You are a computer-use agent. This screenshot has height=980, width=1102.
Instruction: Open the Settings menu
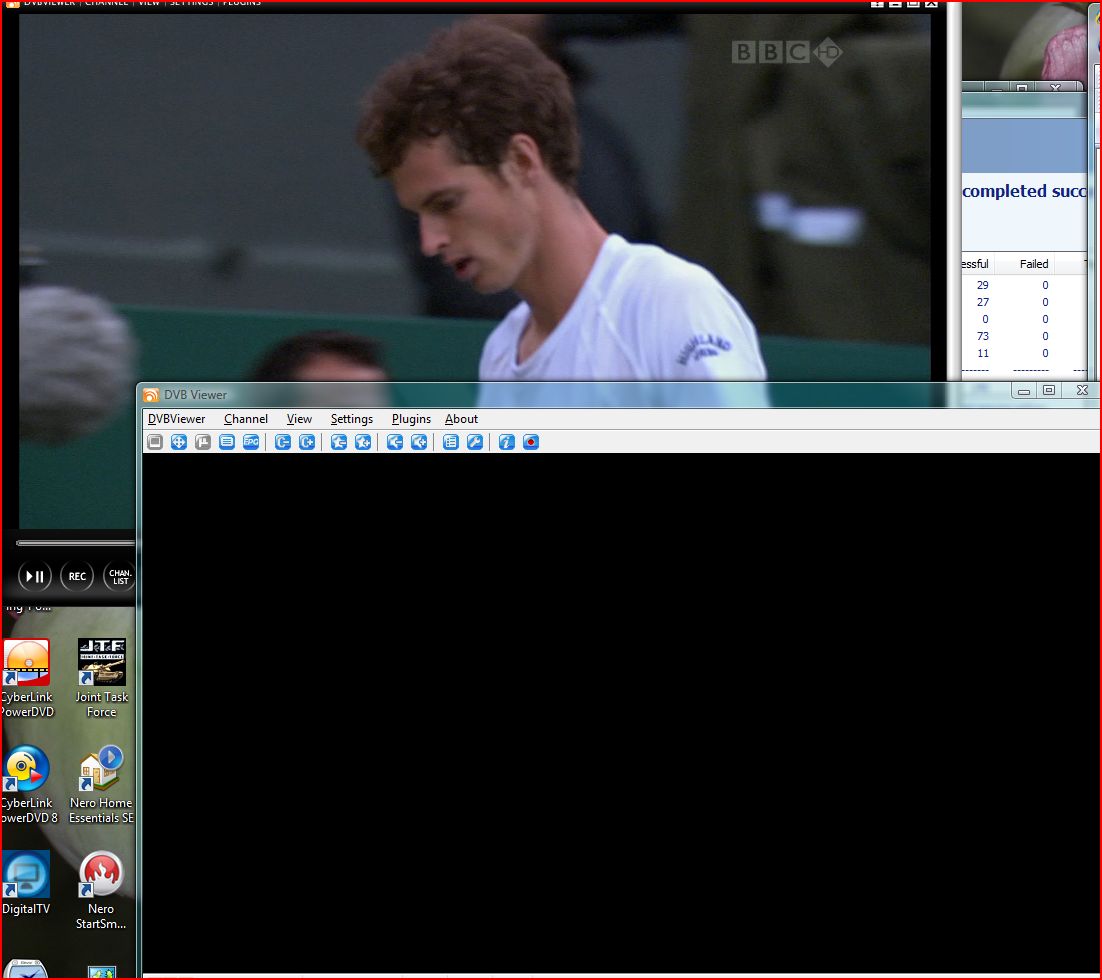tap(352, 419)
